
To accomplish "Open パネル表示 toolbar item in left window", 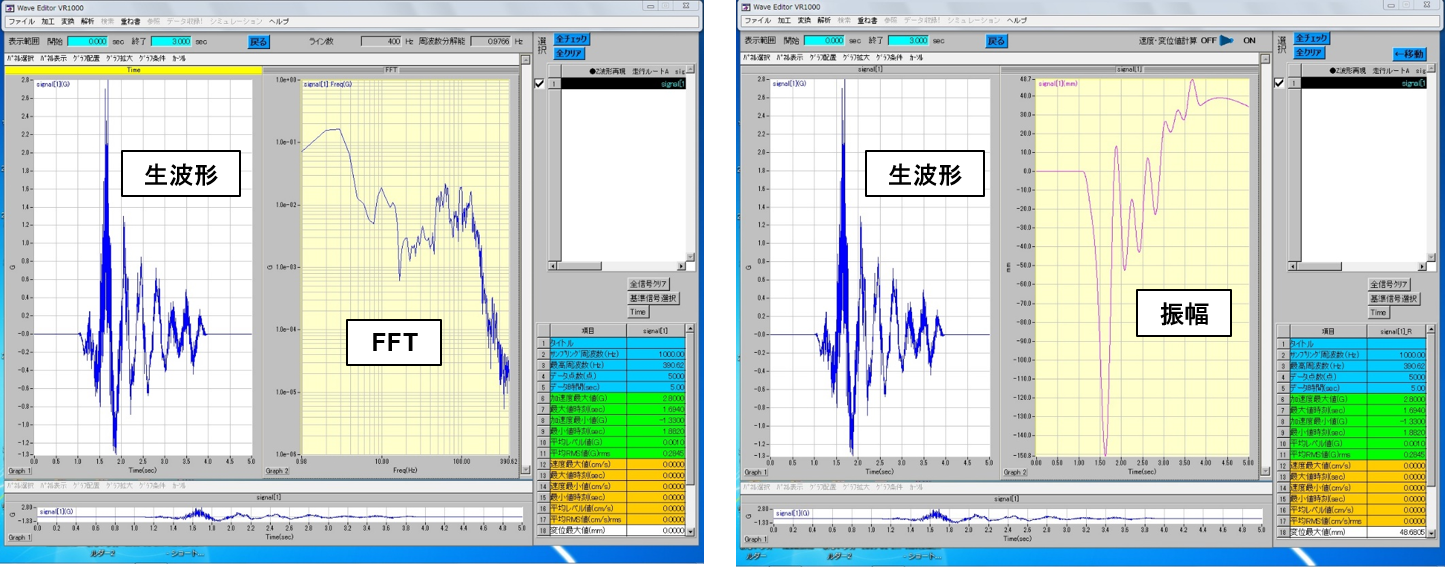I will point(54,59).
